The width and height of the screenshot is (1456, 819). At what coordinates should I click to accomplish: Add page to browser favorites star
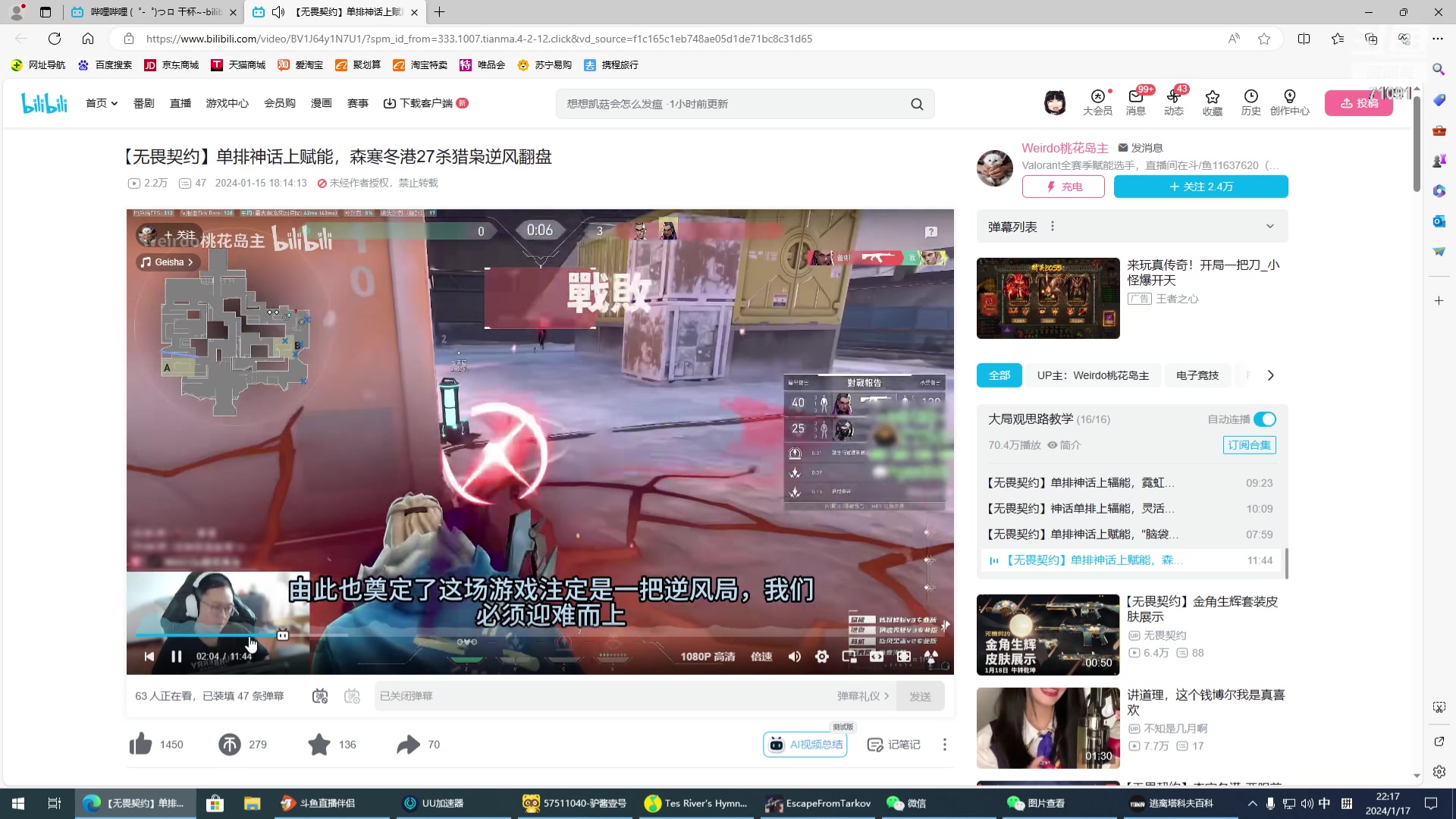[x=1264, y=39]
